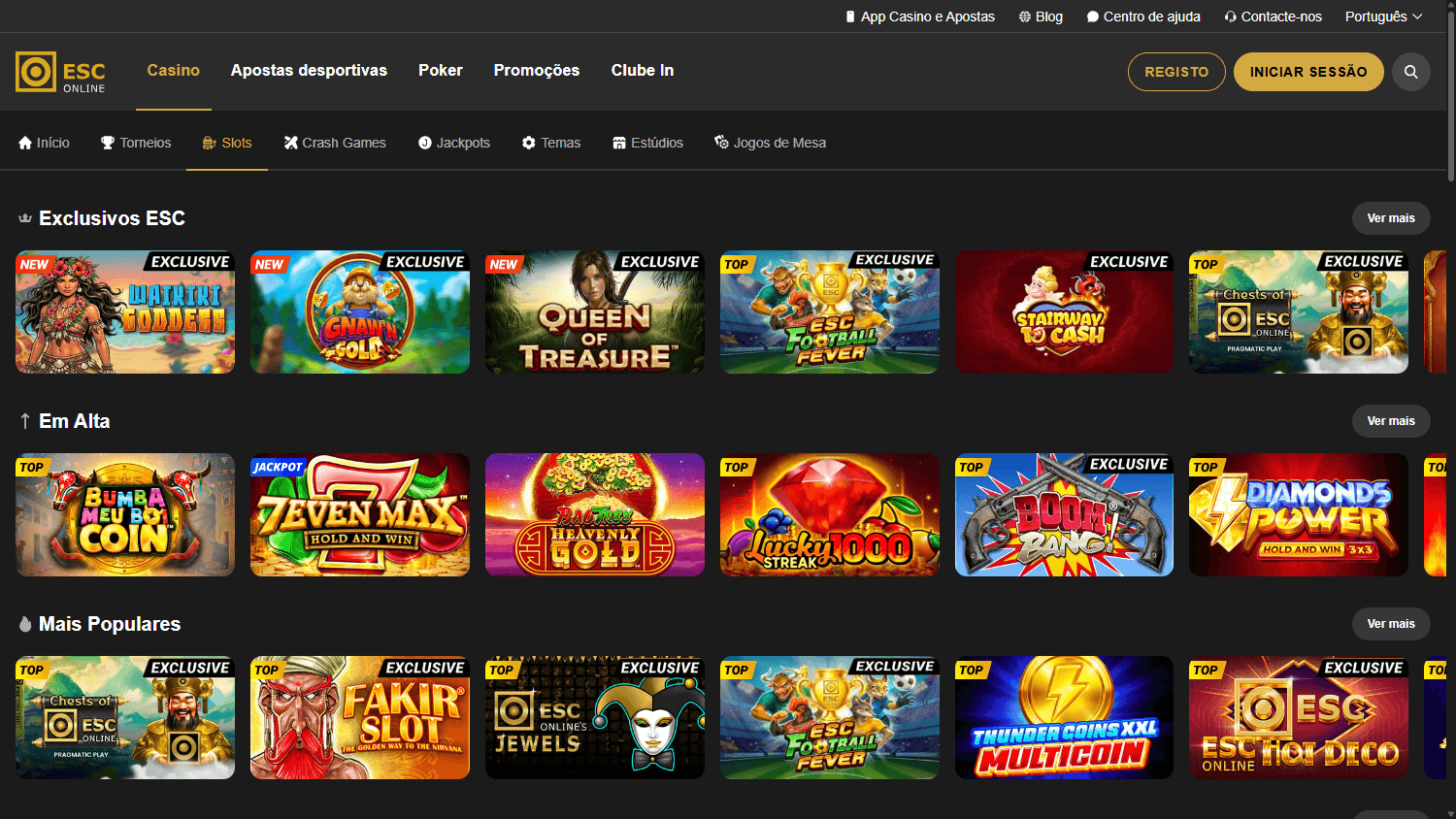Image resolution: width=1456 pixels, height=819 pixels.
Task: Click the store icon beside Estúdios
Action: [x=619, y=143]
